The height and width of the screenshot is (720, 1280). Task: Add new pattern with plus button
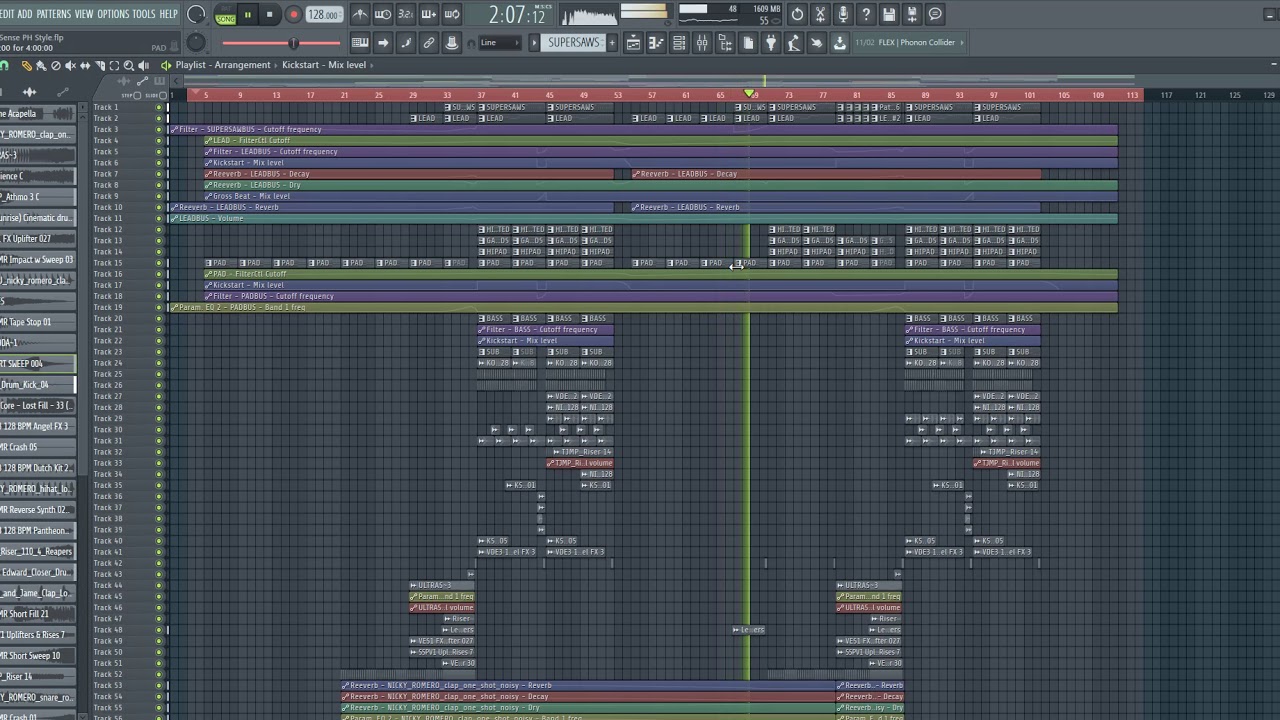[612, 42]
